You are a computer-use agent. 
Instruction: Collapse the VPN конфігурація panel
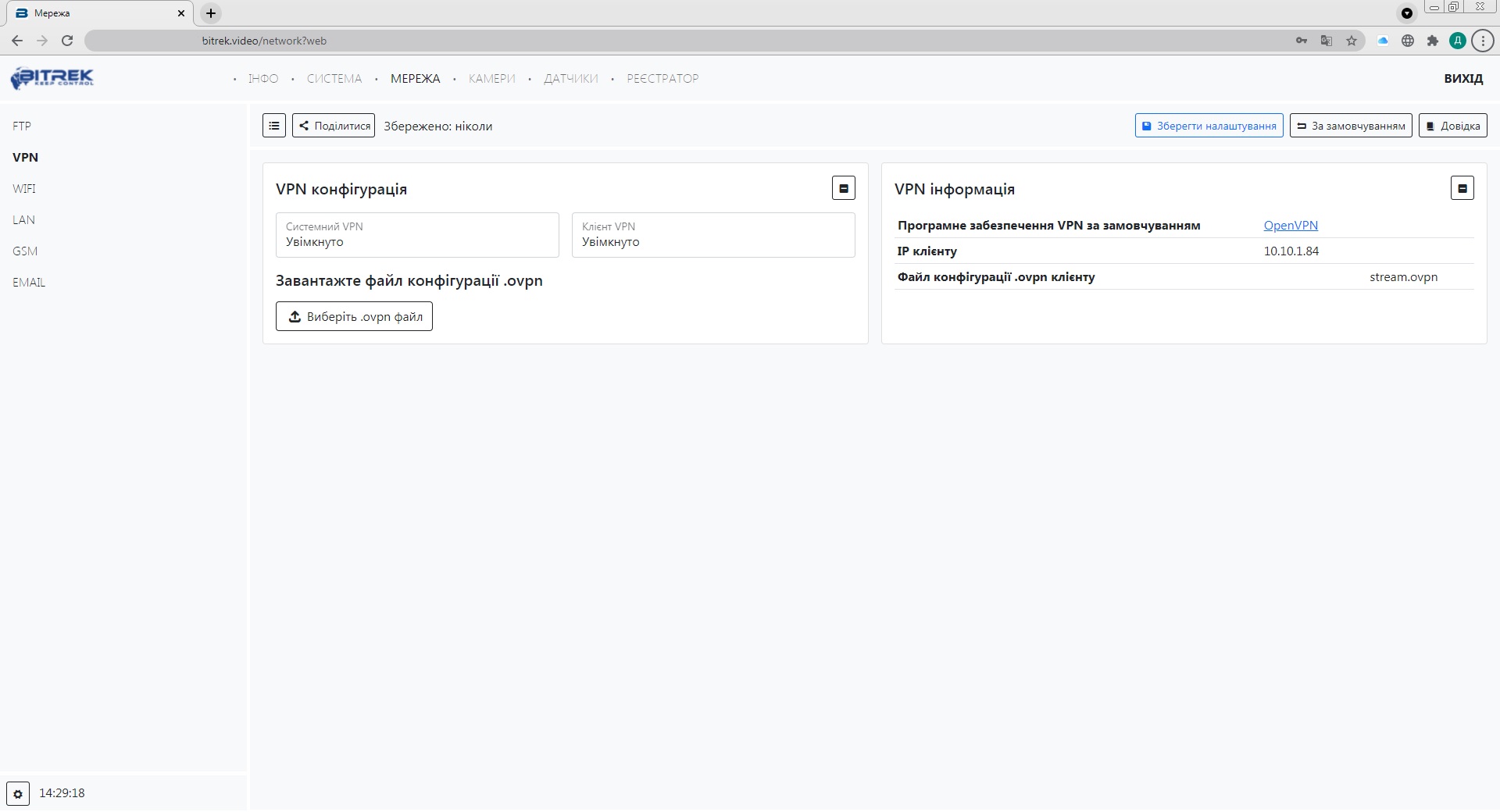(844, 188)
